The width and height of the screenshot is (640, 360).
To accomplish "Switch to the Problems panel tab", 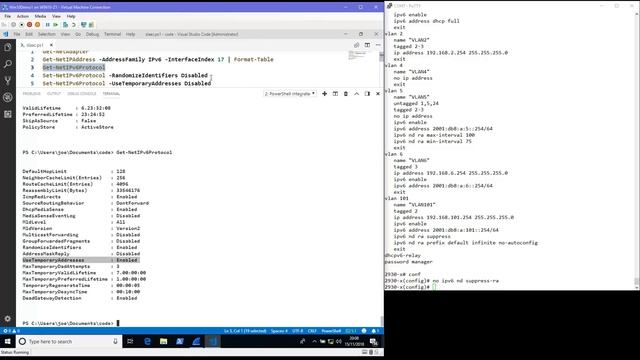I will pos(31,94).
